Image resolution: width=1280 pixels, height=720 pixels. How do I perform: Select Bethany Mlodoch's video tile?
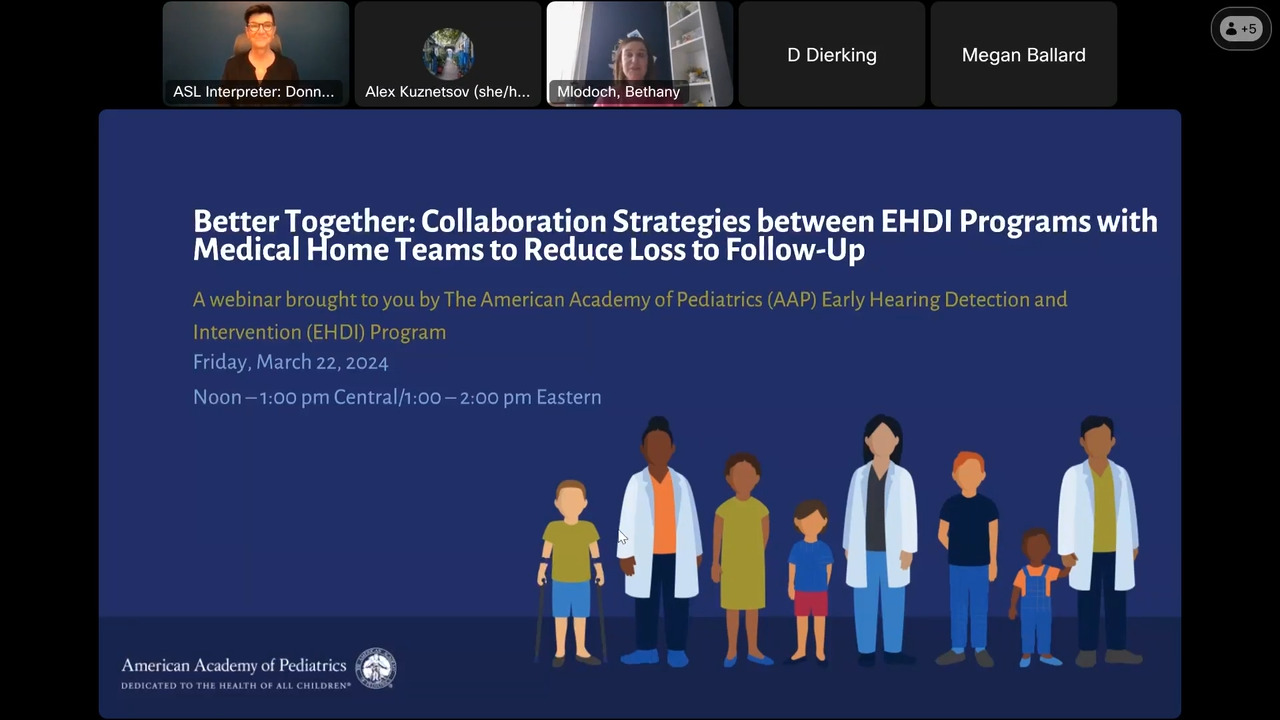pyautogui.click(x=639, y=54)
